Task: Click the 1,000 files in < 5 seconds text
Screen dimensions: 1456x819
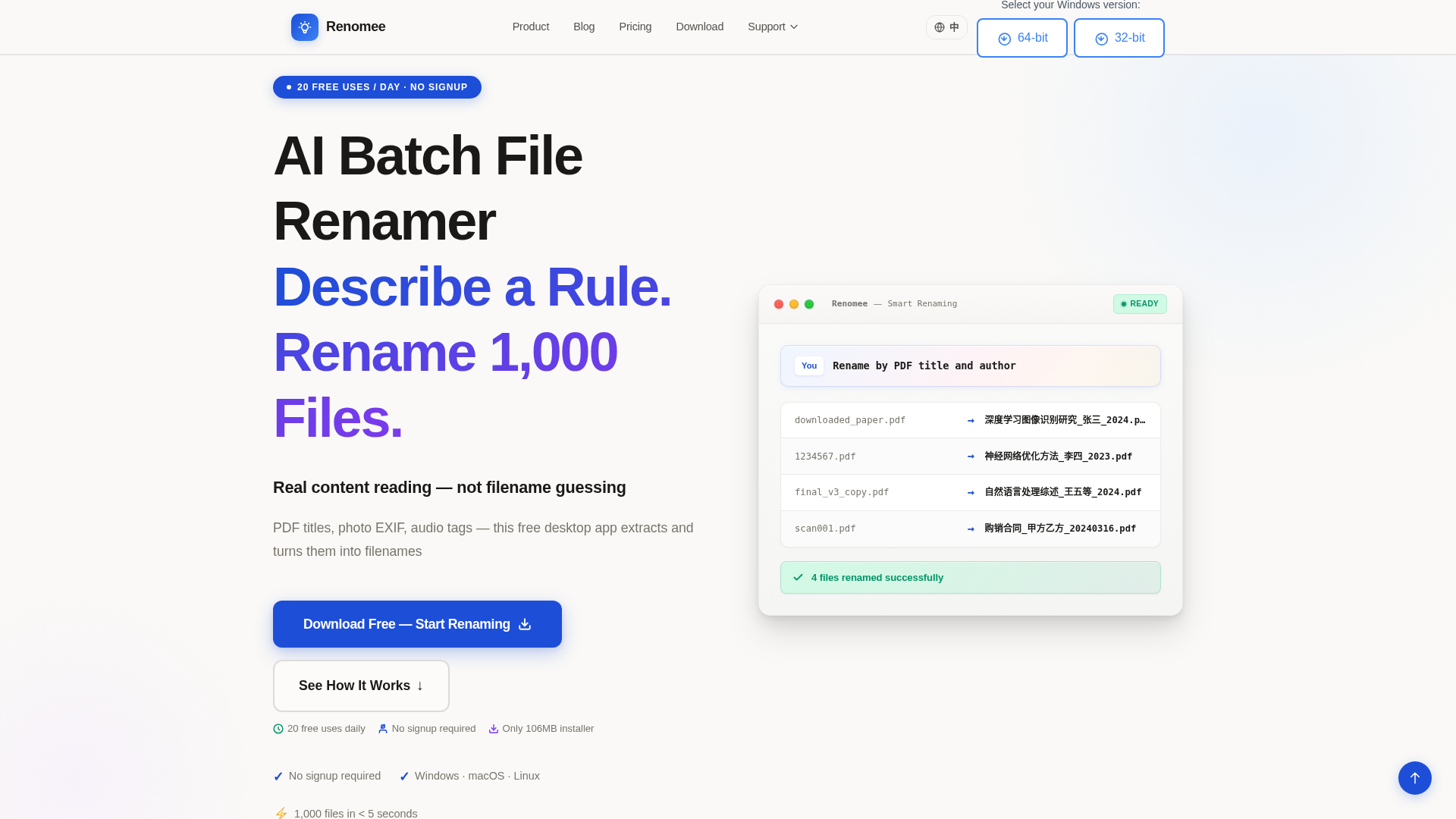Action: tap(356, 814)
